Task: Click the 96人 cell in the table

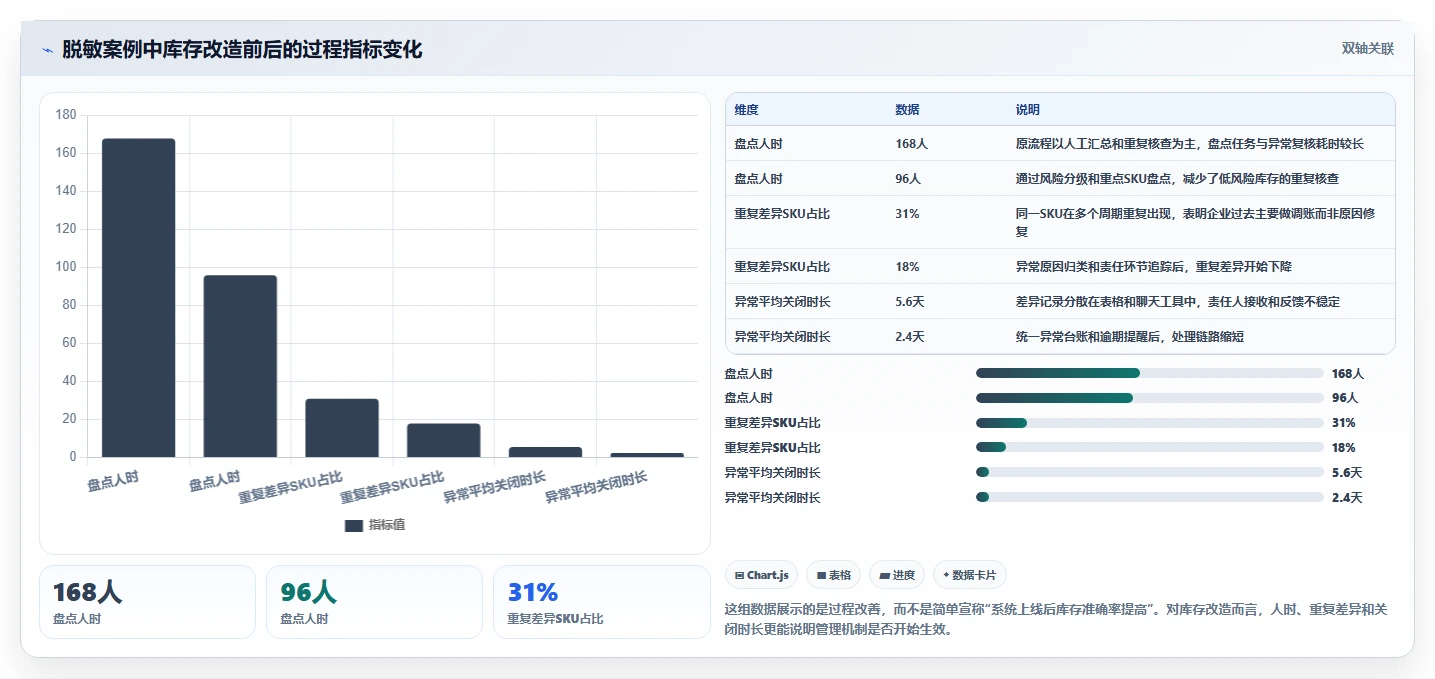Action: coord(908,179)
